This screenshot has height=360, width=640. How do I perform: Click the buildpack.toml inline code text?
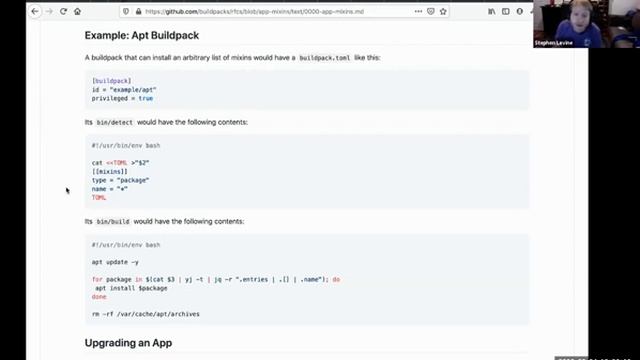(x=325, y=58)
